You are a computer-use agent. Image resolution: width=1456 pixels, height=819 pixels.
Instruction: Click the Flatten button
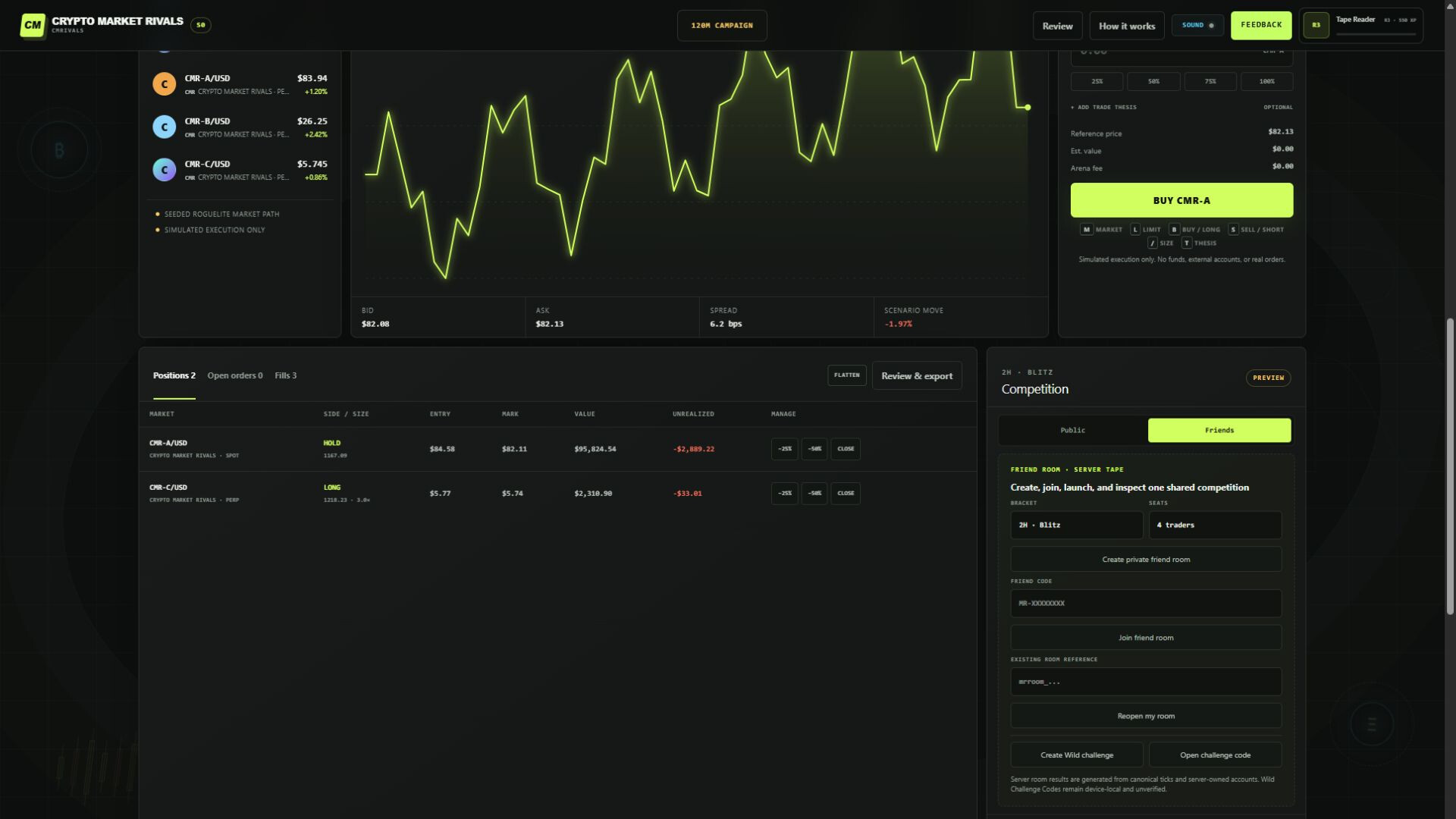click(x=846, y=375)
